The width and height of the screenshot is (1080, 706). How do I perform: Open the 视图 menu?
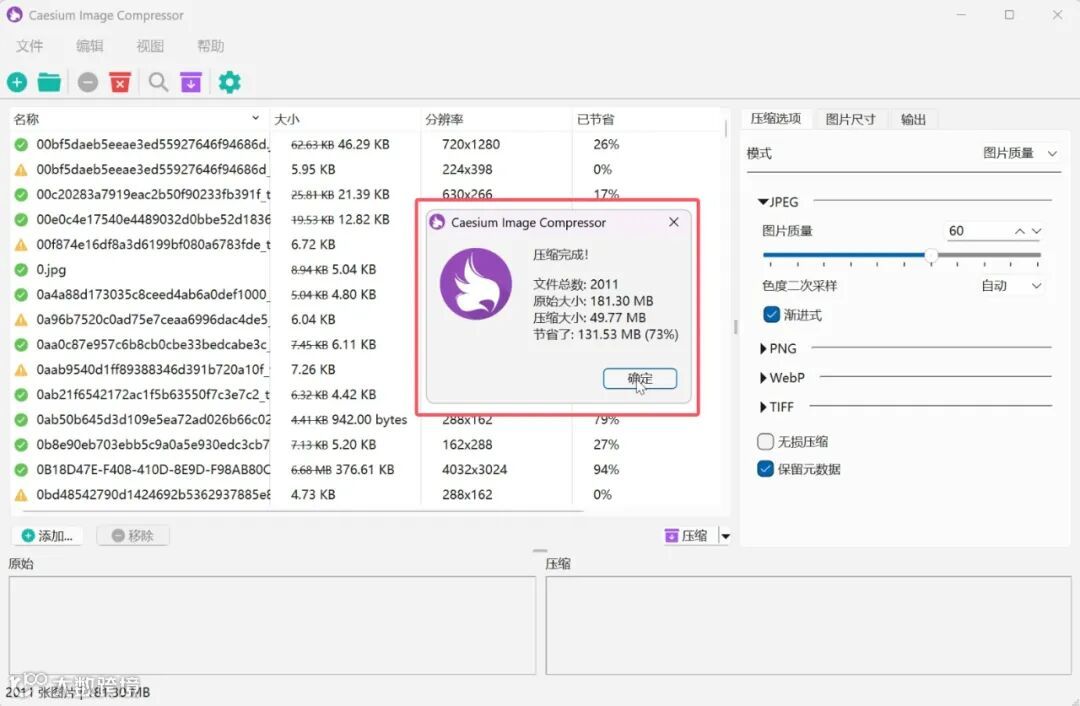(150, 46)
